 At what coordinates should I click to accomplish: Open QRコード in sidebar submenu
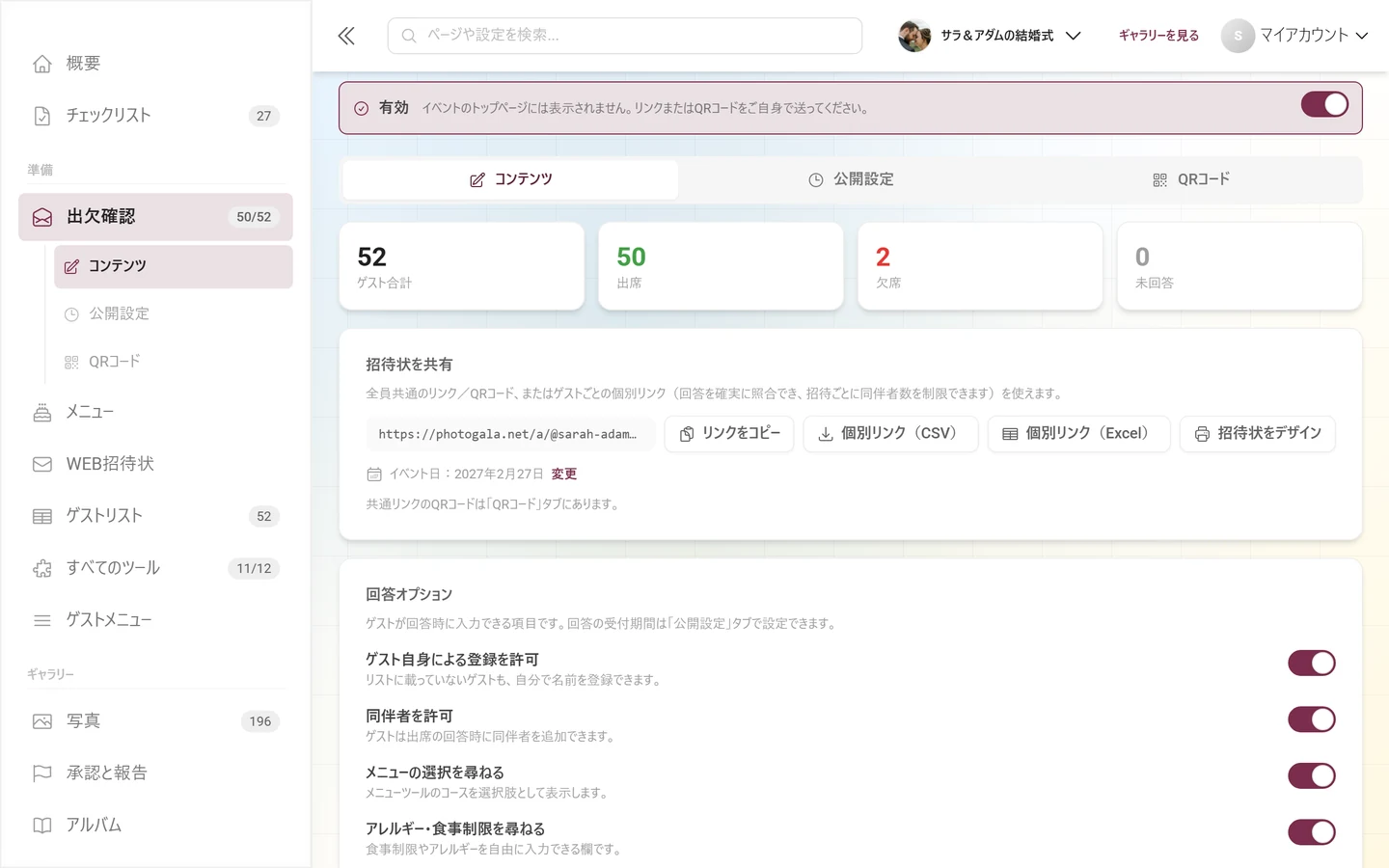coord(174,362)
